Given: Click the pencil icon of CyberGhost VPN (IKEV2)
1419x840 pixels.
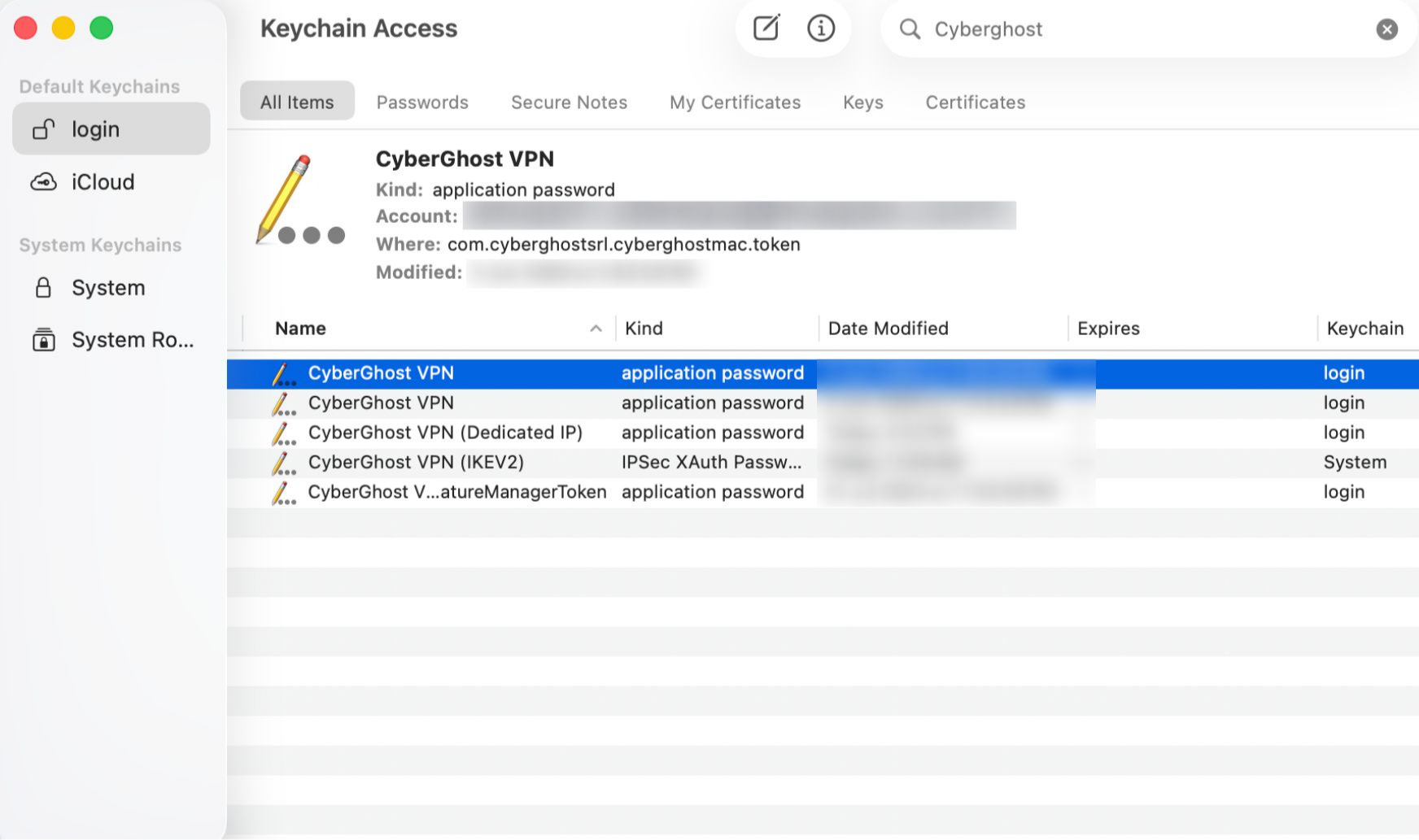Looking at the screenshot, I should point(283,464).
